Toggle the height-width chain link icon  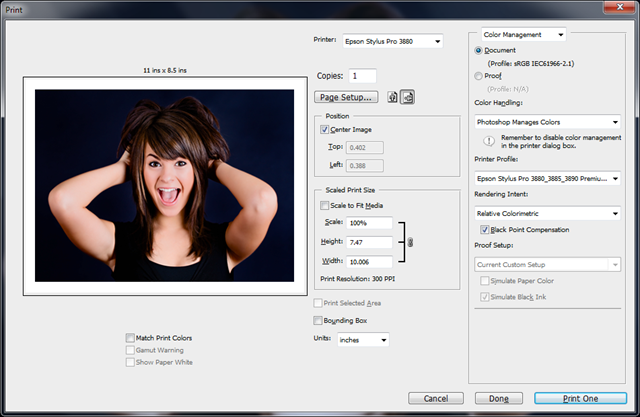tap(410, 242)
